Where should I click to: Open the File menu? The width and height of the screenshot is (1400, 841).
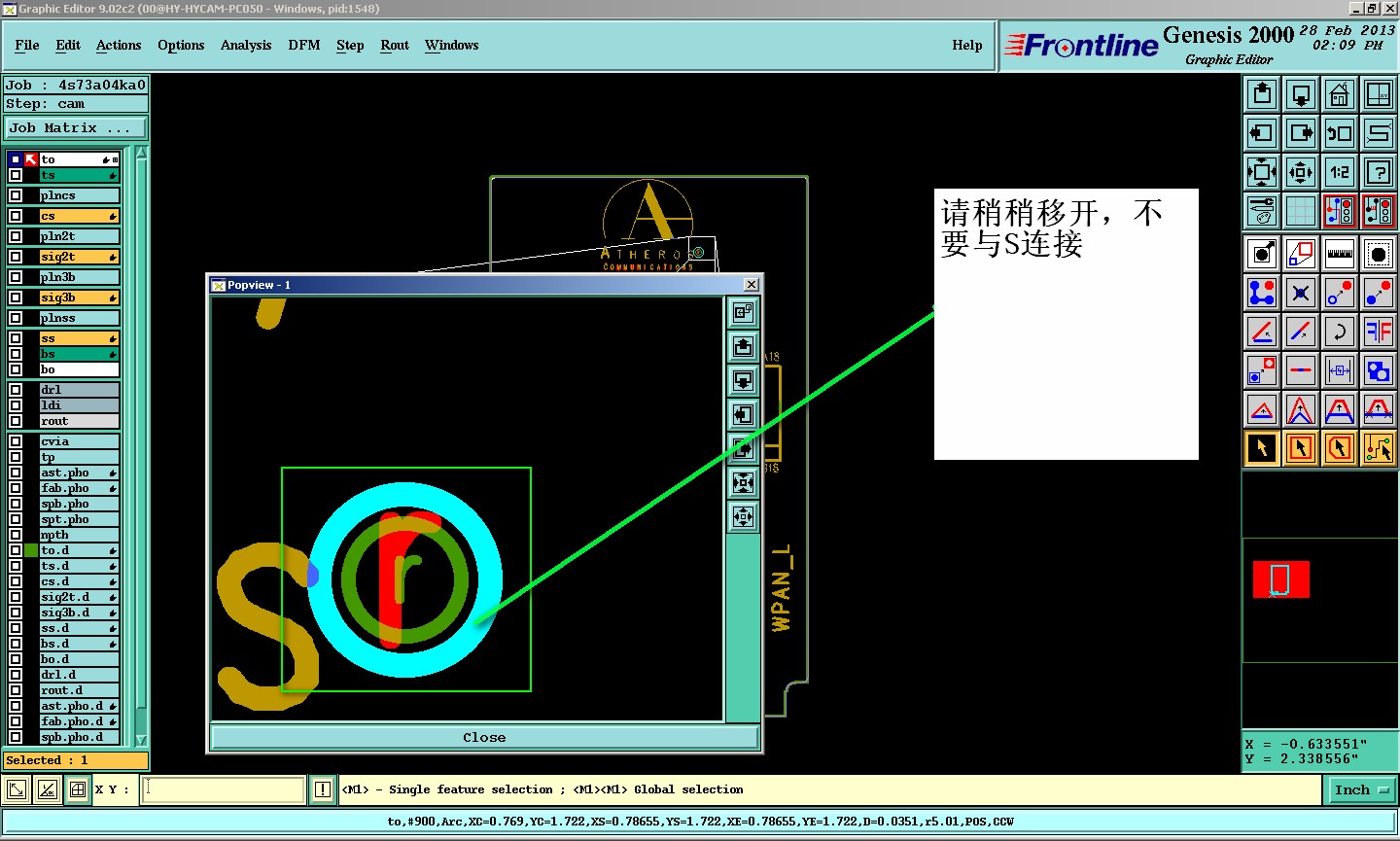27,45
